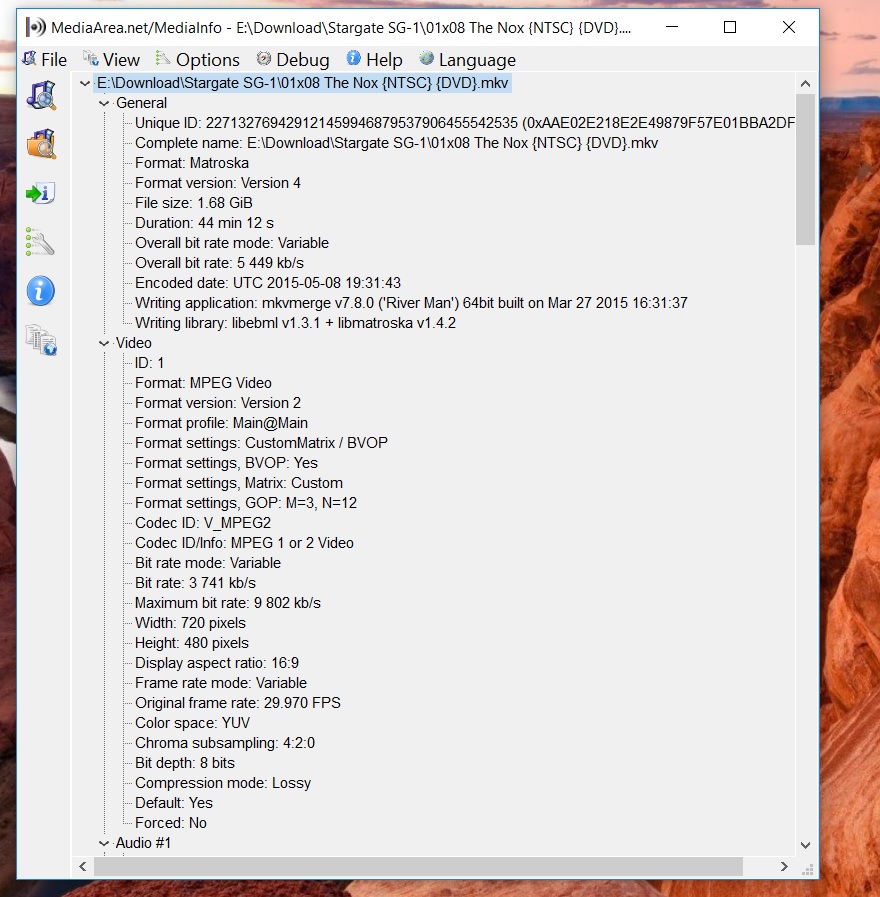Collapse the General section
The image size is (880, 897).
[104, 104]
